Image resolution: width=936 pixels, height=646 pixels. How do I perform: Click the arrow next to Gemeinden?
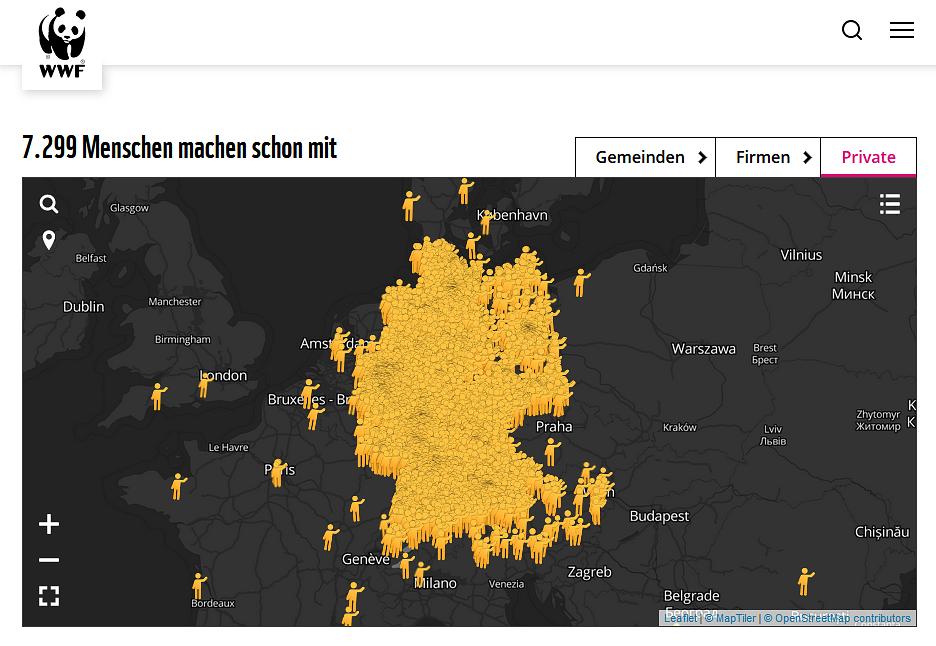tap(702, 157)
